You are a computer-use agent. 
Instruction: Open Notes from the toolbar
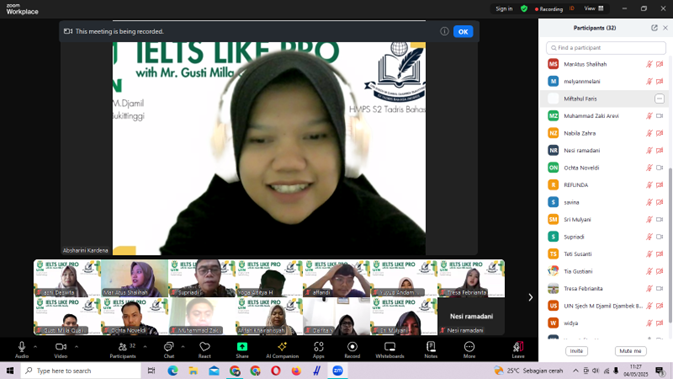tap(431, 349)
